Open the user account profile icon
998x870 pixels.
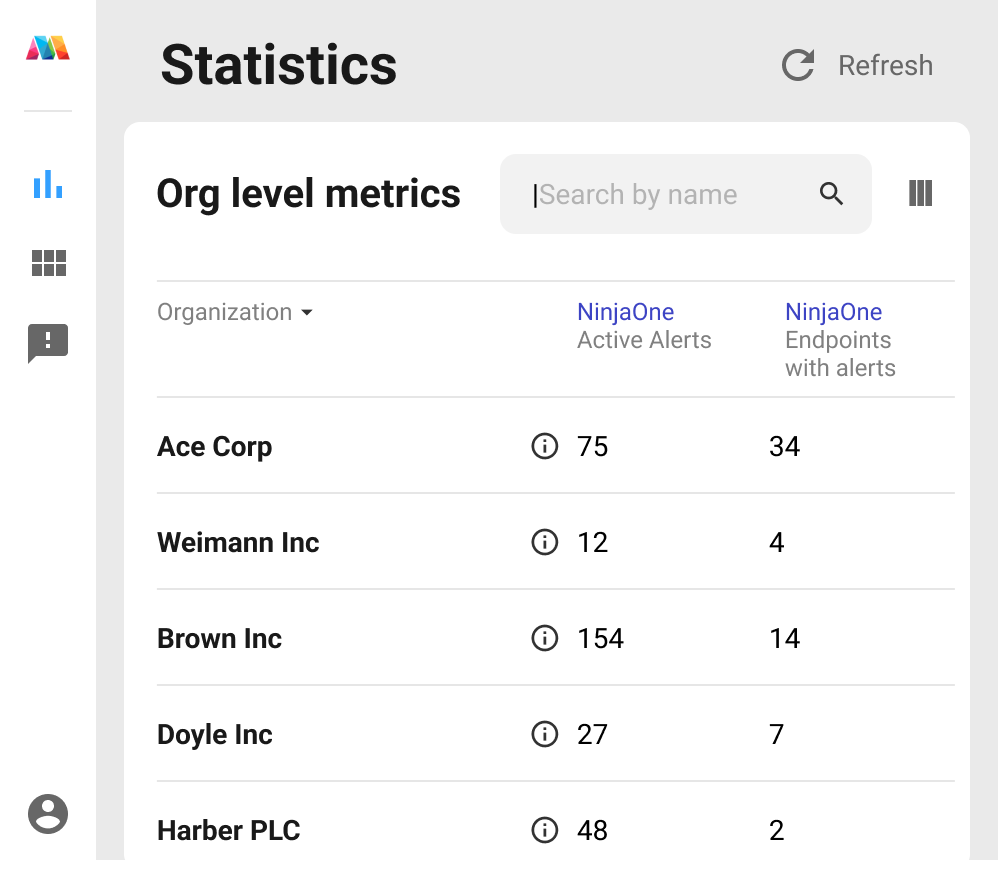tap(48, 814)
